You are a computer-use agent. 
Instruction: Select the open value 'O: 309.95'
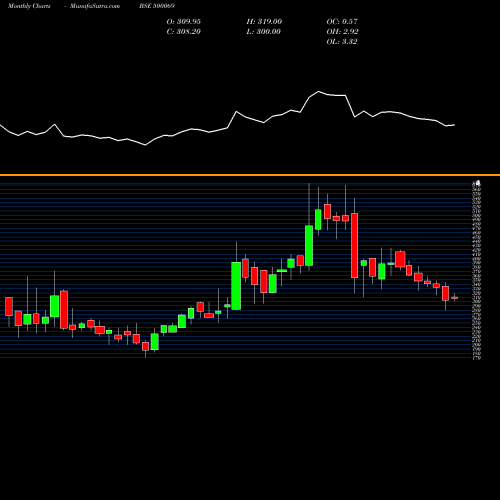184,21
